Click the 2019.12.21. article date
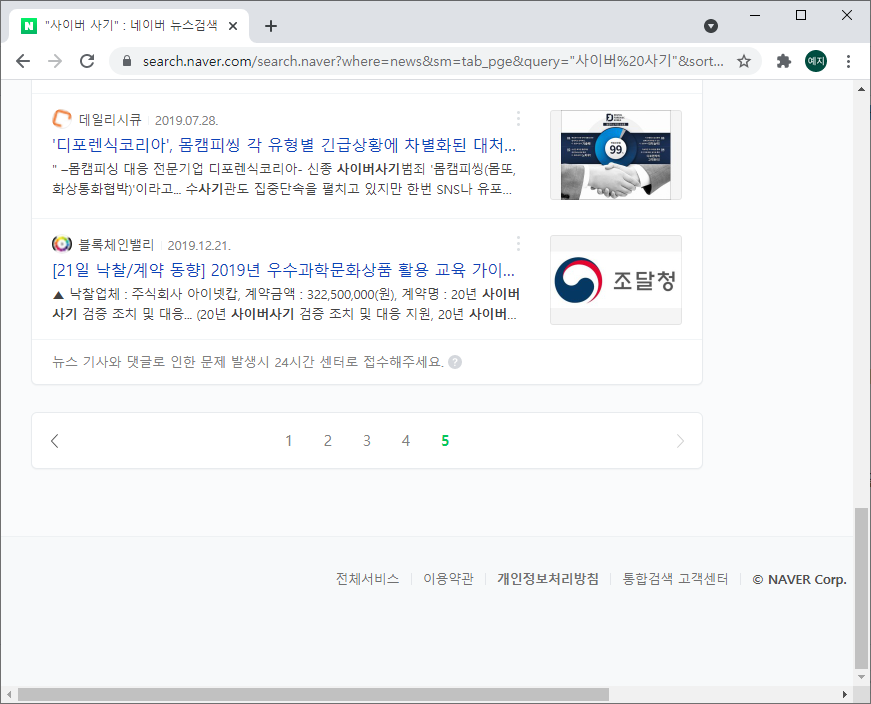Screen dimensions: 871x704 pyautogui.click(x=199, y=245)
